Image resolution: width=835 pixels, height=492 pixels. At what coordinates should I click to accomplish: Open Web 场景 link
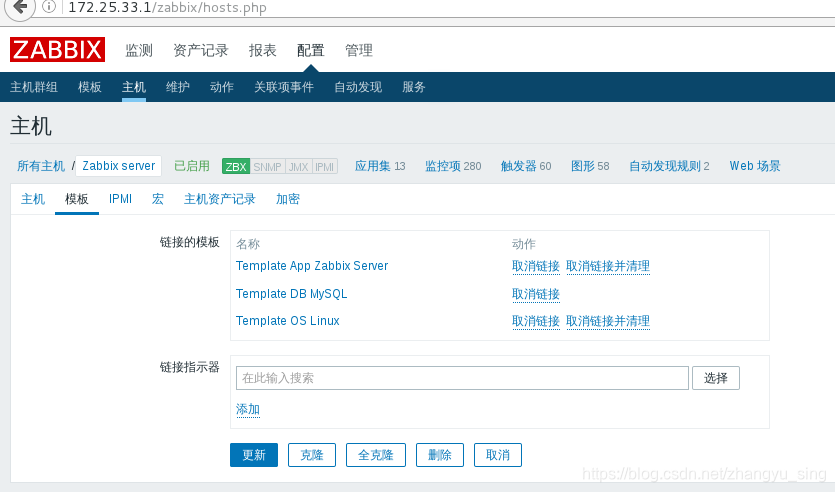pos(755,166)
